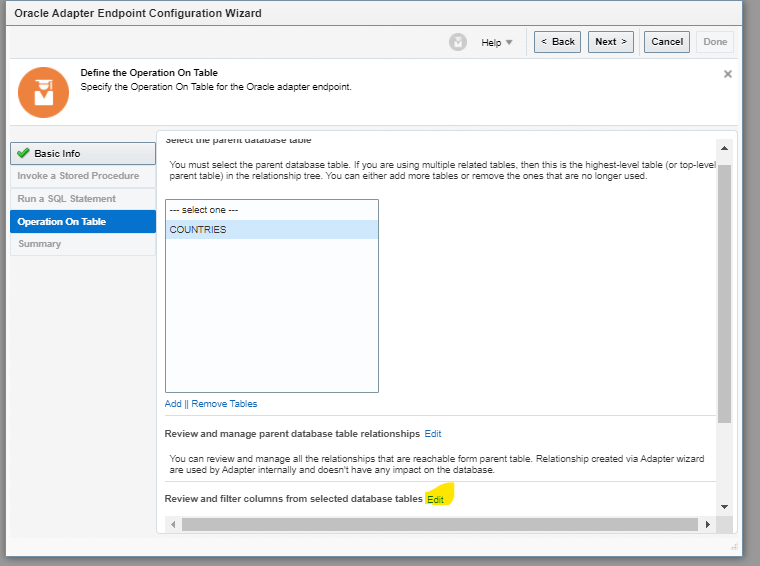Open the Help dropdown menu
The height and width of the screenshot is (566, 760).
tap(497, 42)
